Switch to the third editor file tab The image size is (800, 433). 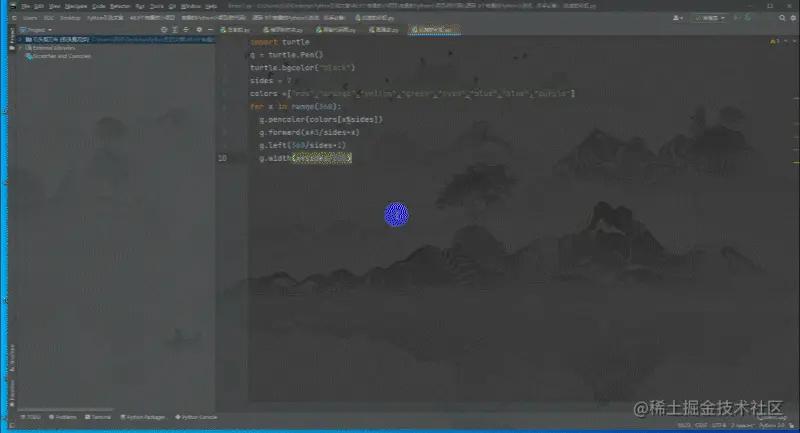[x=336, y=30]
